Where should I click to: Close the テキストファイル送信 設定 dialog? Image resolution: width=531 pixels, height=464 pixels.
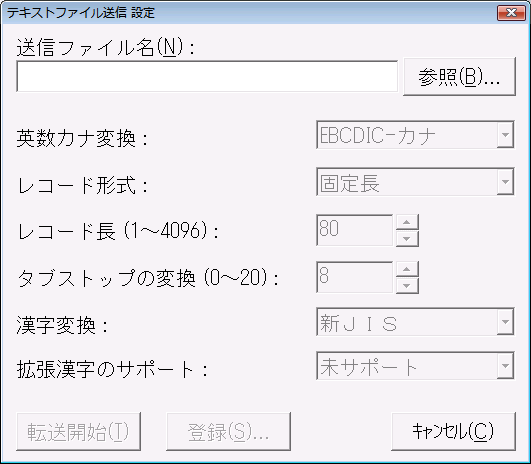511,13
